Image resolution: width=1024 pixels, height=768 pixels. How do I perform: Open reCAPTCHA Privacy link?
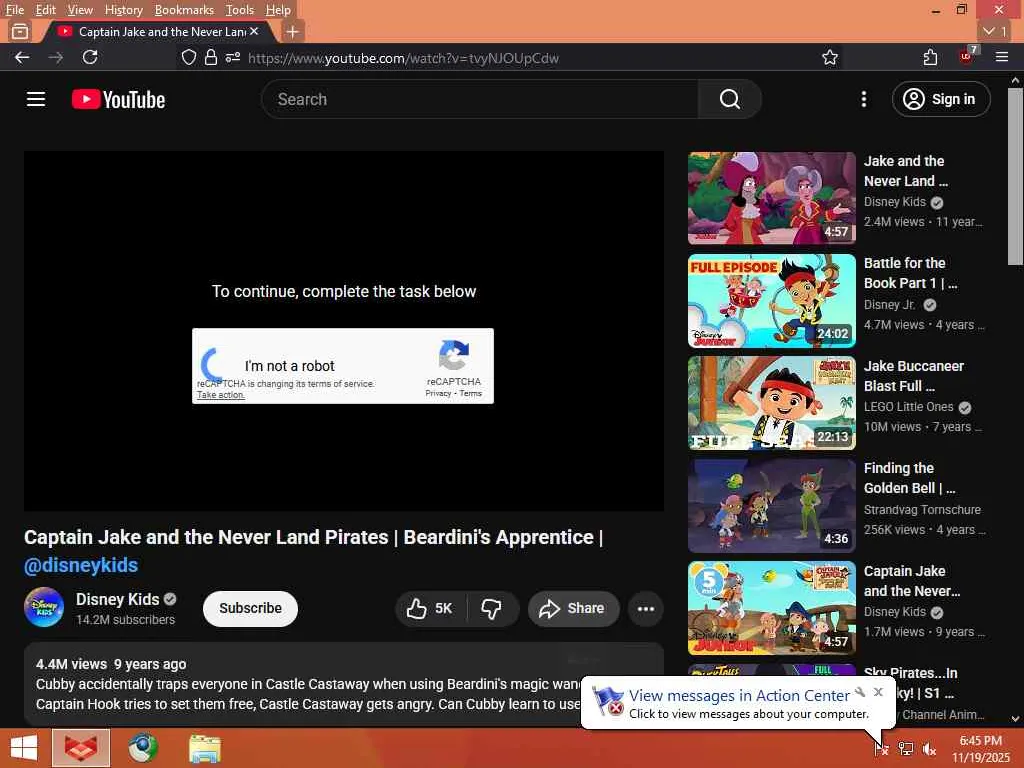[x=438, y=393]
